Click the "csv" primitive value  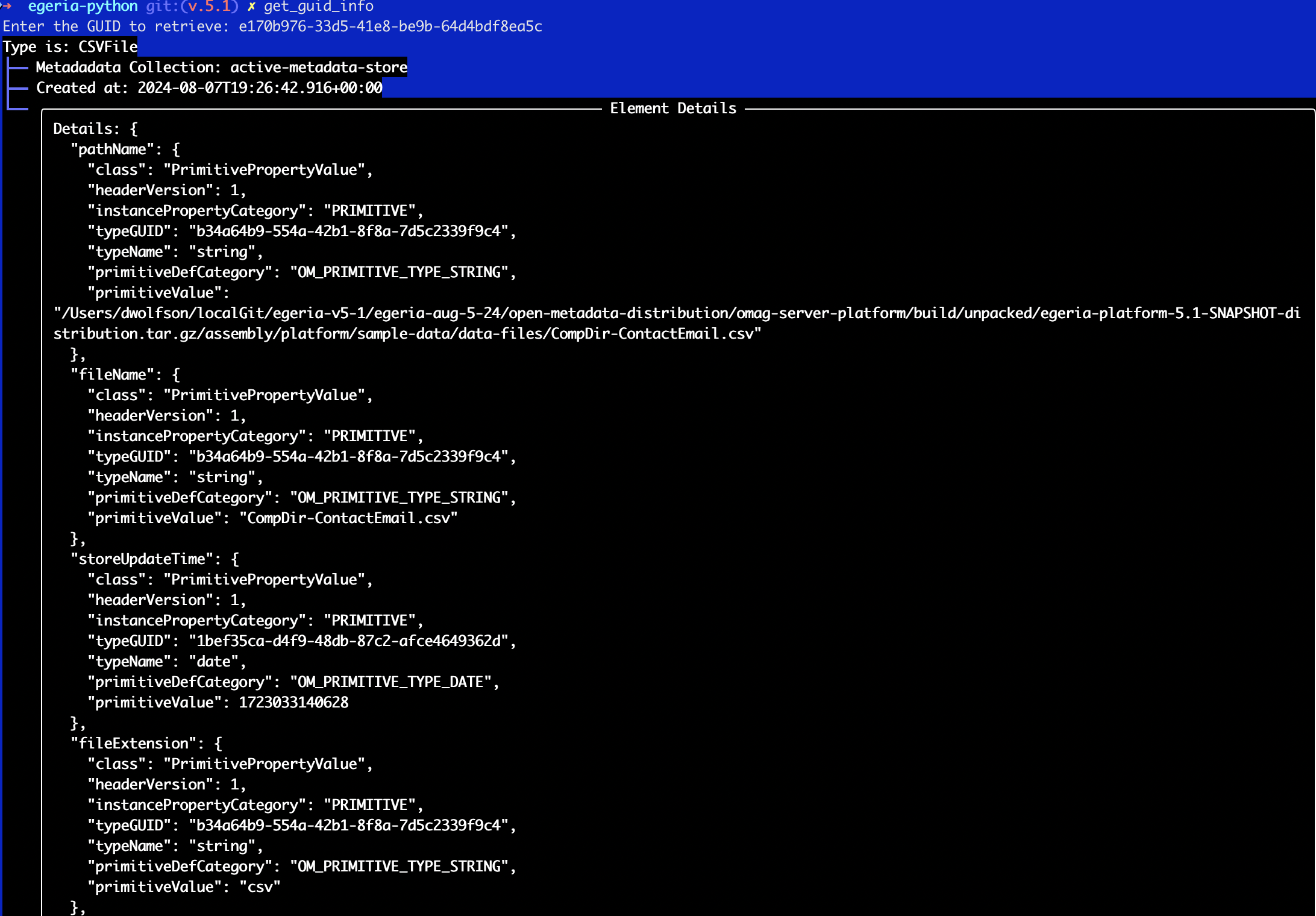pos(260,887)
